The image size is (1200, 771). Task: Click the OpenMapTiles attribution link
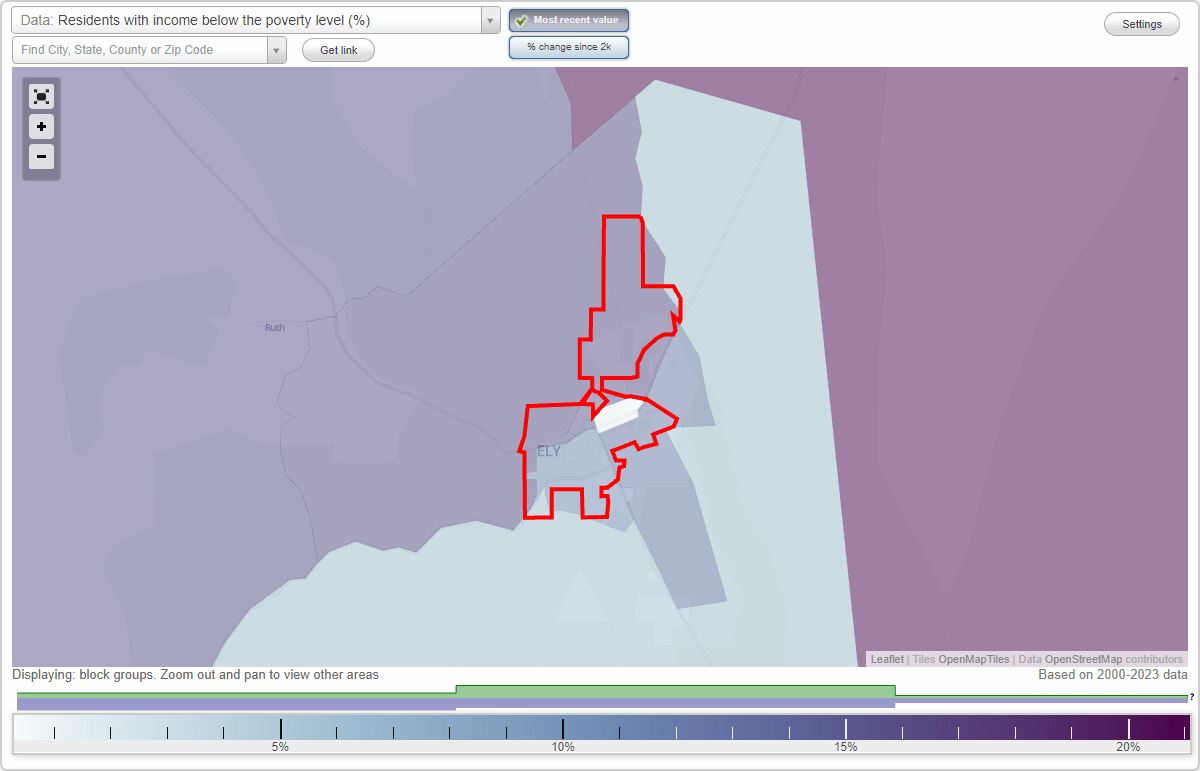coord(972,659)
